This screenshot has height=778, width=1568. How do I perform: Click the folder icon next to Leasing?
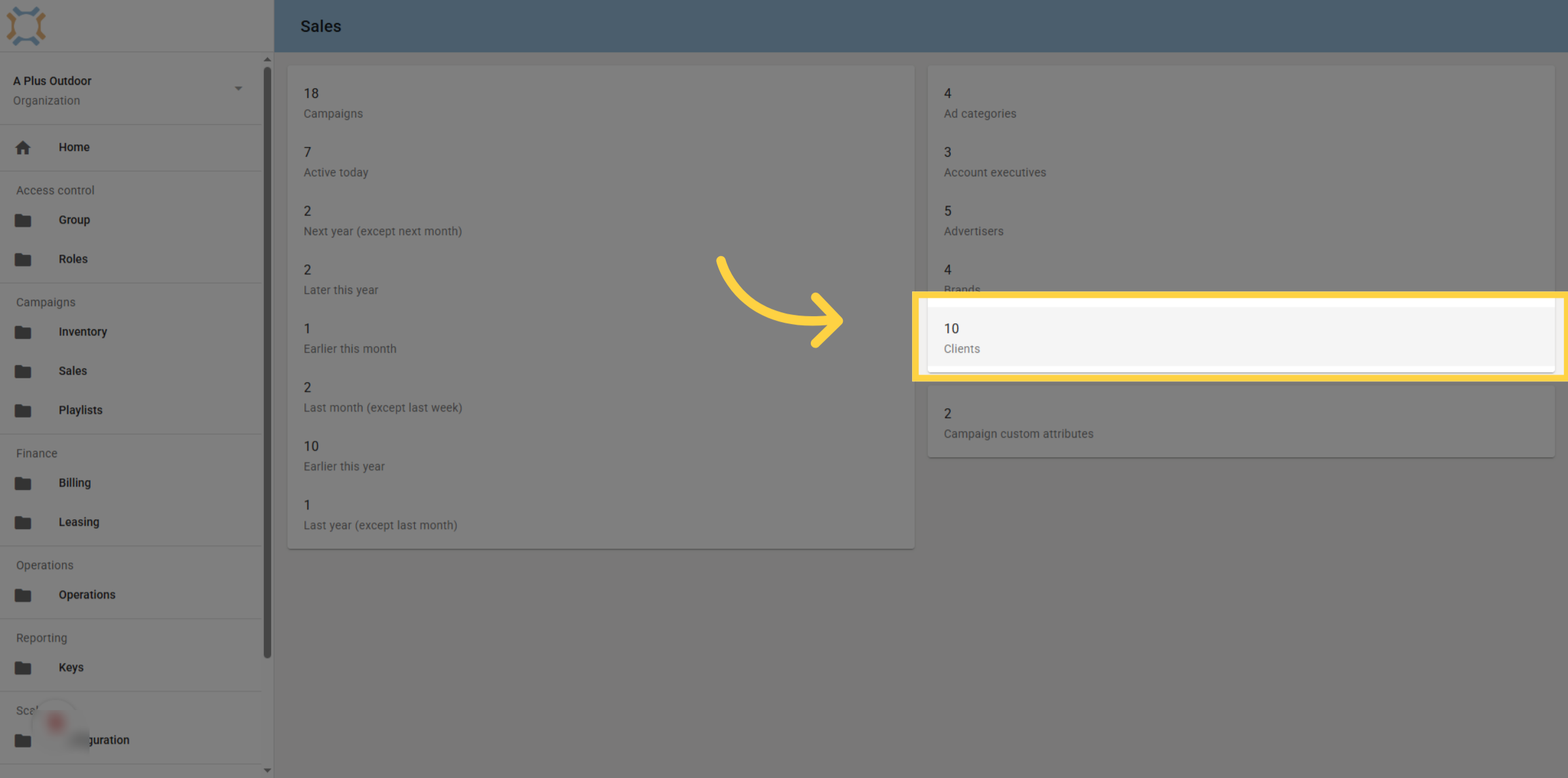(23, 523)
